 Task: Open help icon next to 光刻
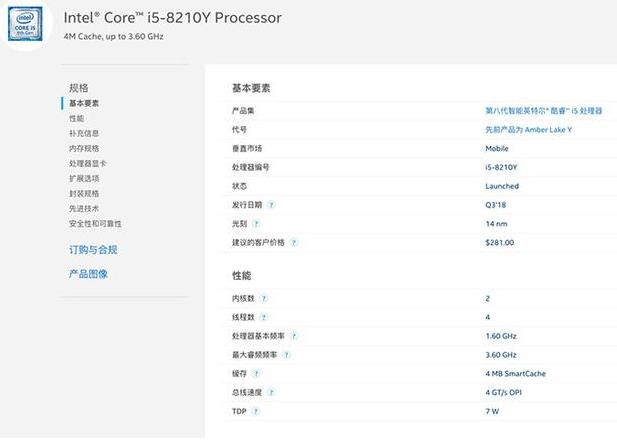tap(256, 224)
